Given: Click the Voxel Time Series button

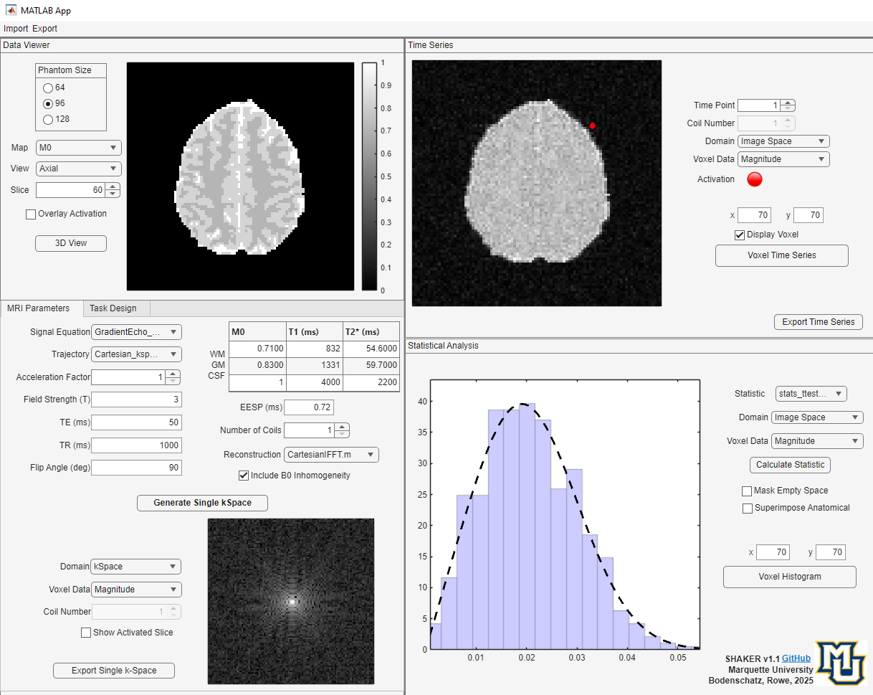Looking at the screenshot, I should point(782,256).
